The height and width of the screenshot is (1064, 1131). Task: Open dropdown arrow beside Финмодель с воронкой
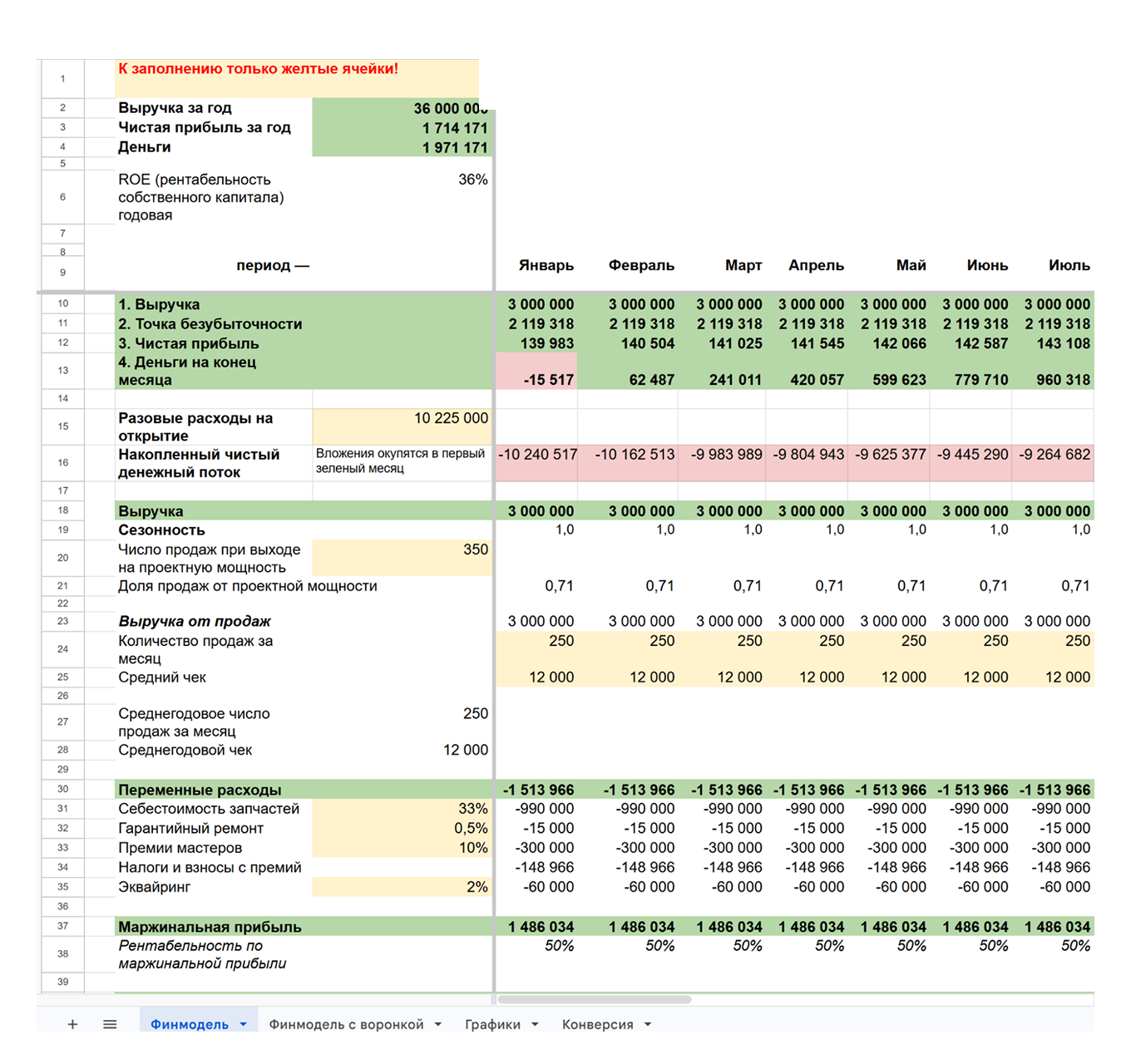tap(438, 1024)
